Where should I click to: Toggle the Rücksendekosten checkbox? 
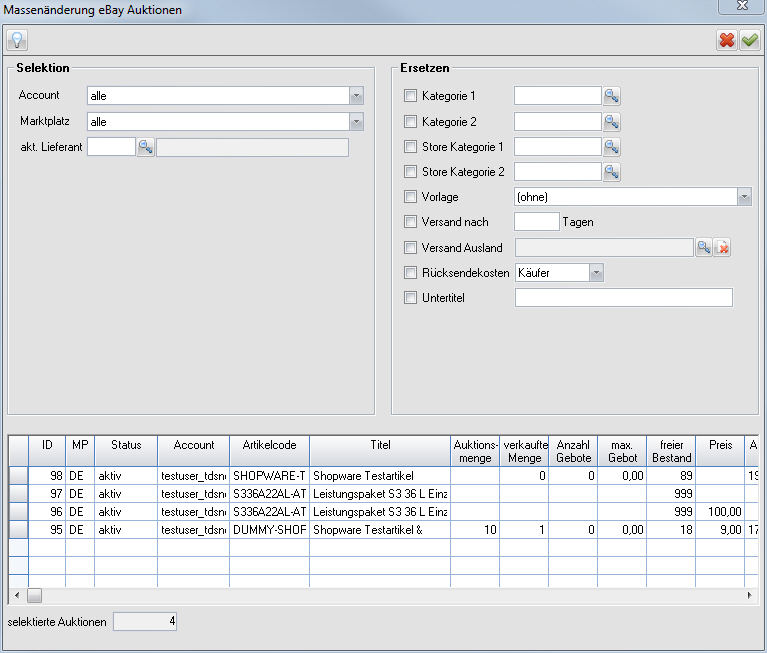pyautogui.click(x=410, y=272)
